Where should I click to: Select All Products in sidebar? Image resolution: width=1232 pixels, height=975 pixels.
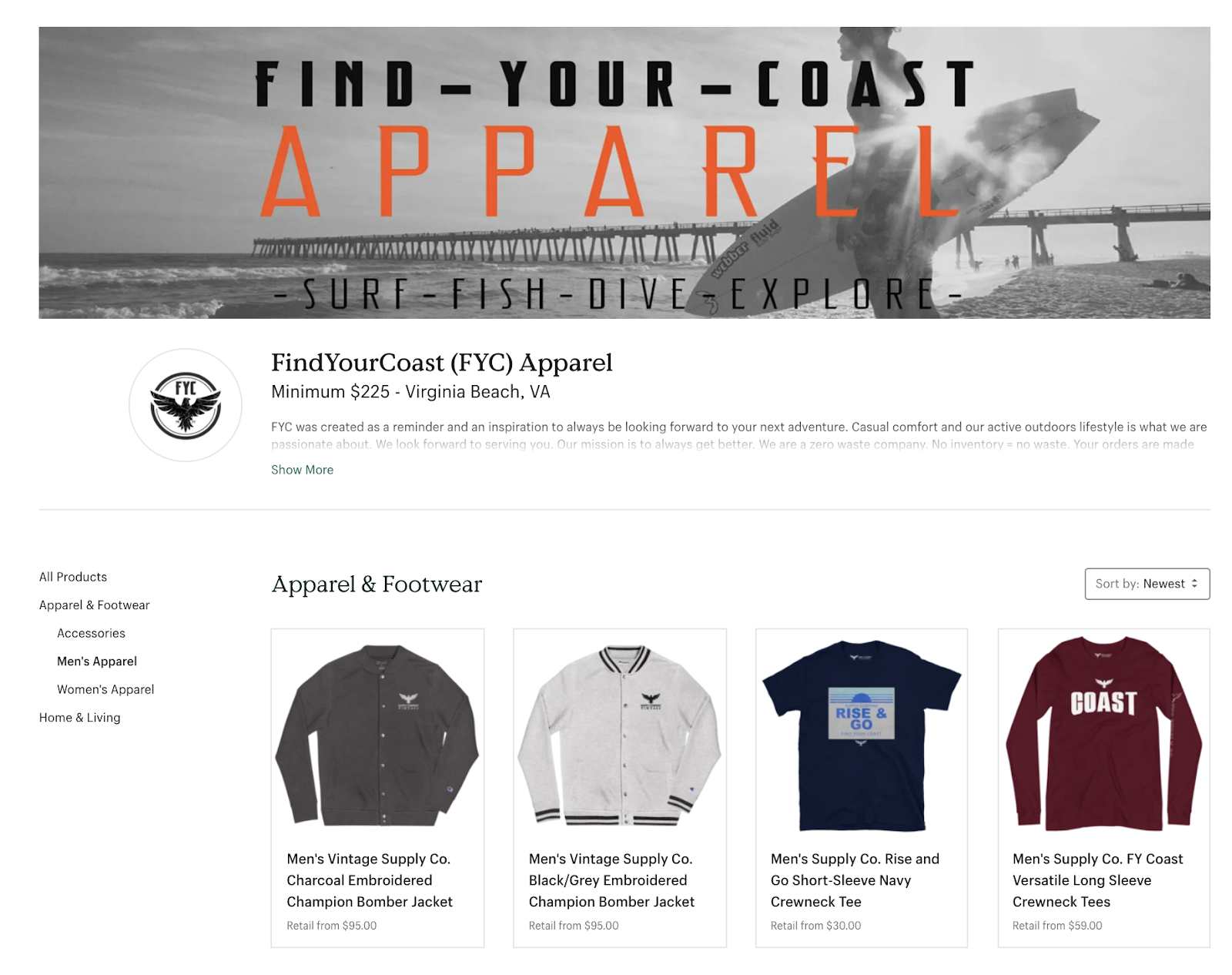point(73,577)
